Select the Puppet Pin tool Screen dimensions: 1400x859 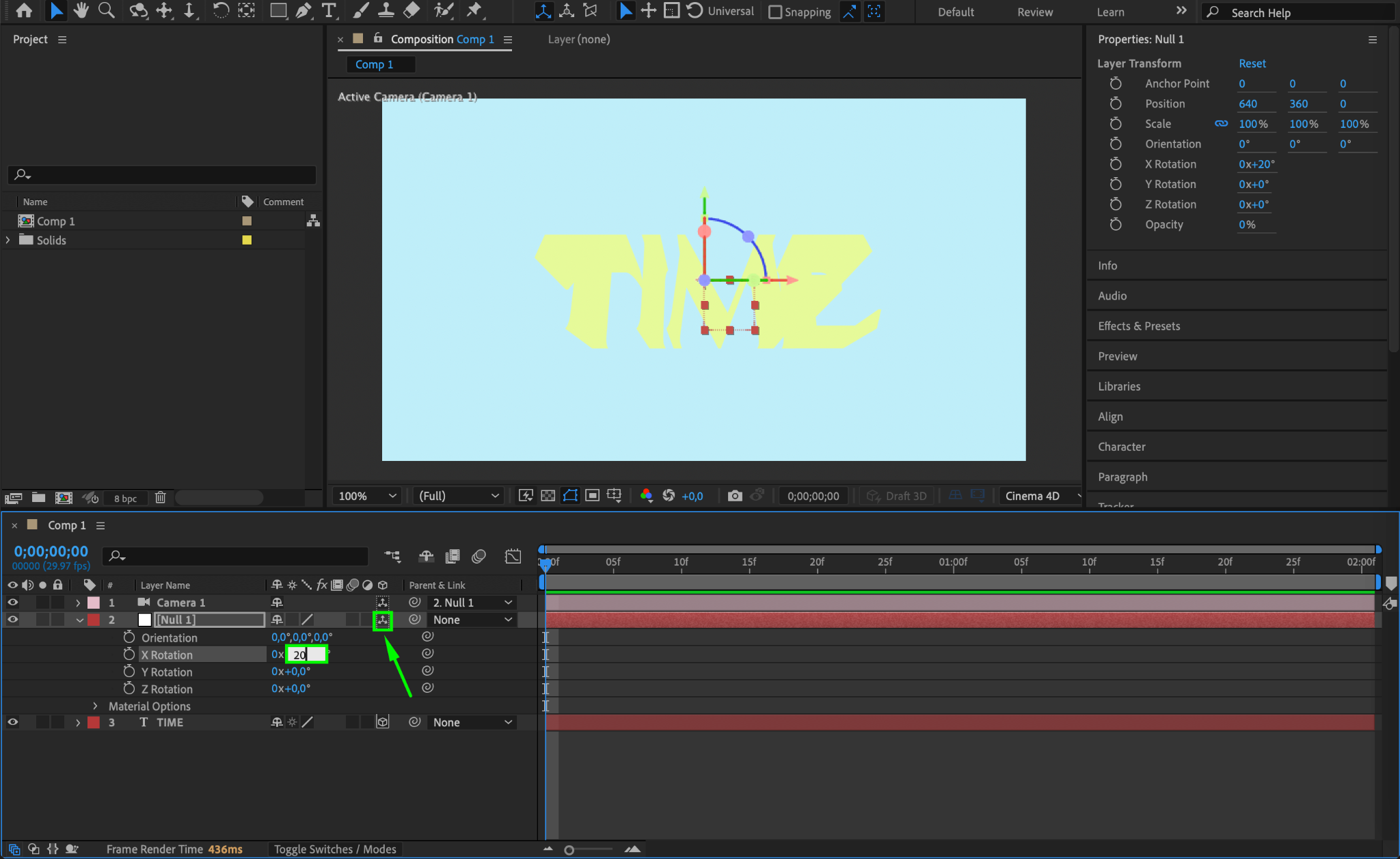coord(474,10)
